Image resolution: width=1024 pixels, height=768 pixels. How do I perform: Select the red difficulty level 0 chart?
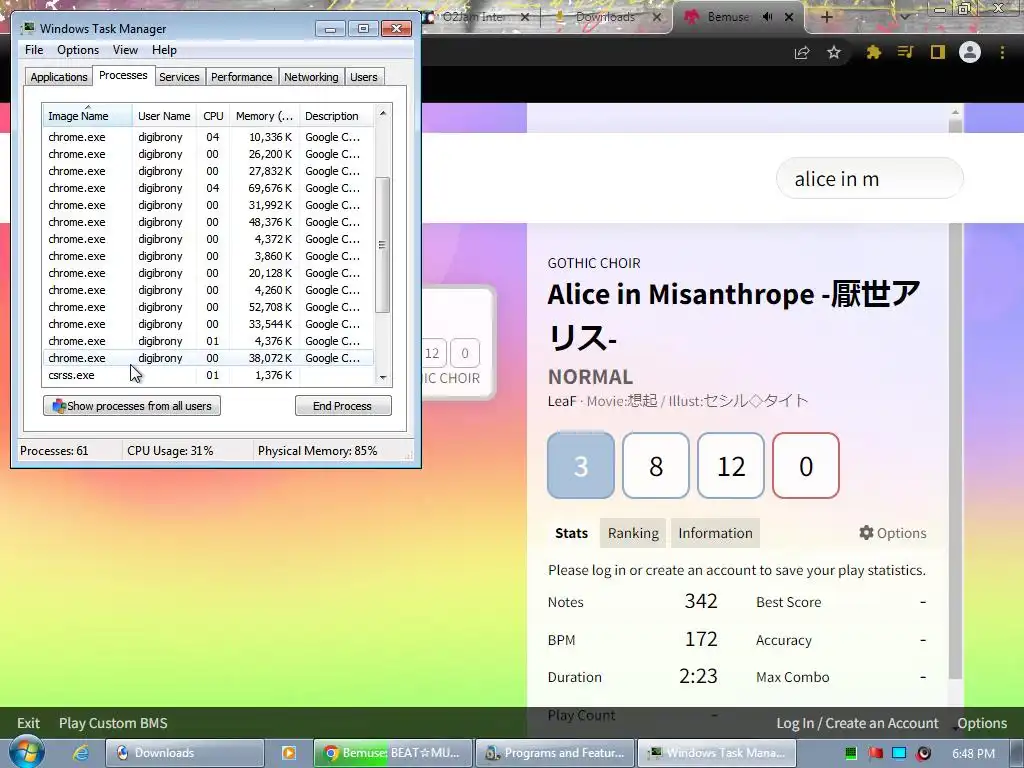806,466
